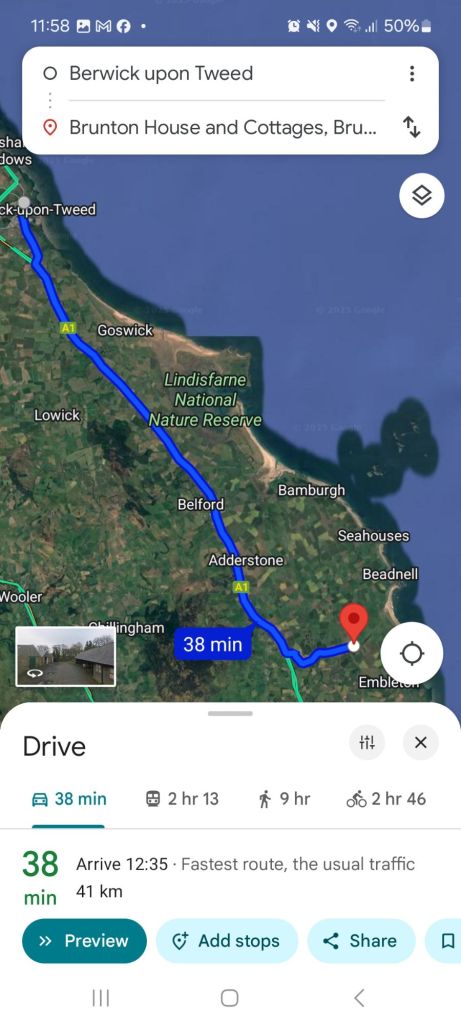
Task: Open the three-dot overflow menu
Action: (411, 73)
